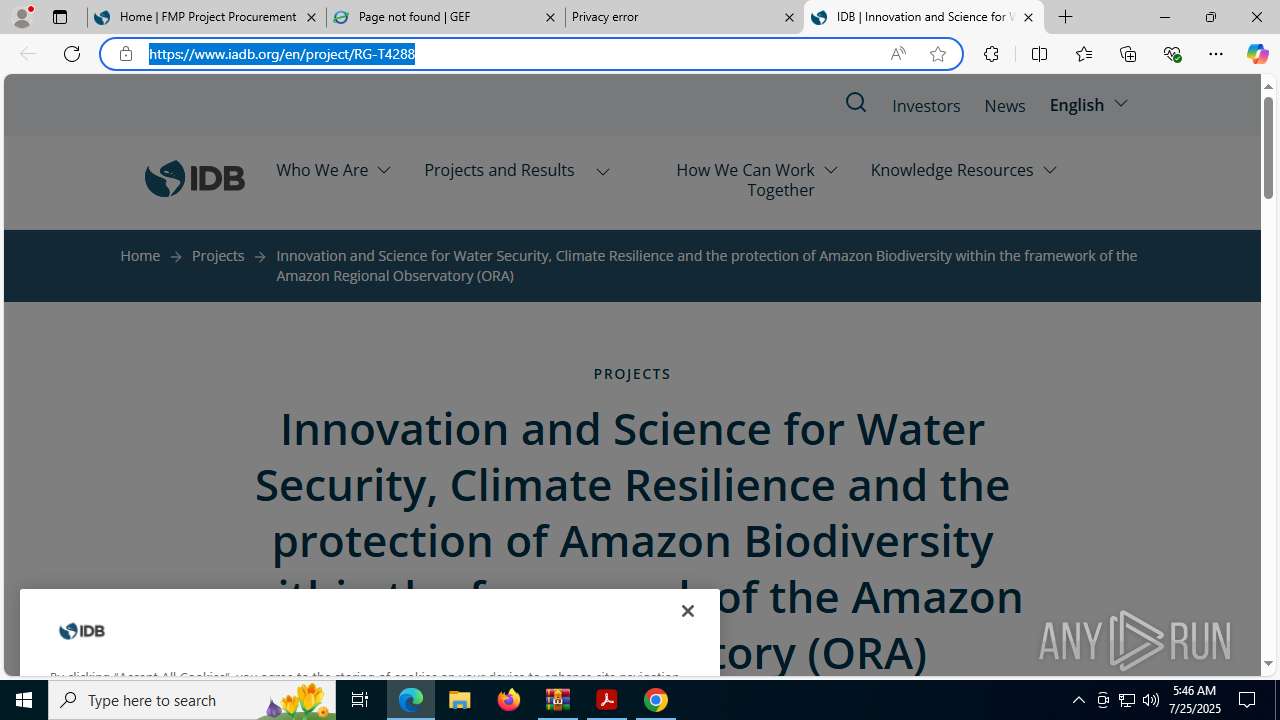Open the notification center icon

click(x=1247, y=700)
